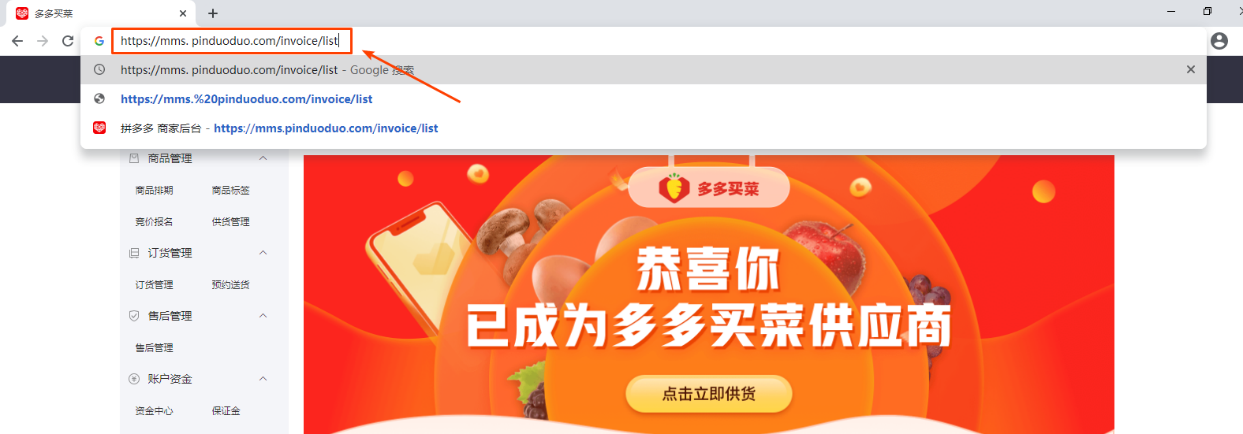Open 供货管理 in the sidebar
Image resolution: width=1243 pixels, height=434 pixels.
[x=231, y=222]
